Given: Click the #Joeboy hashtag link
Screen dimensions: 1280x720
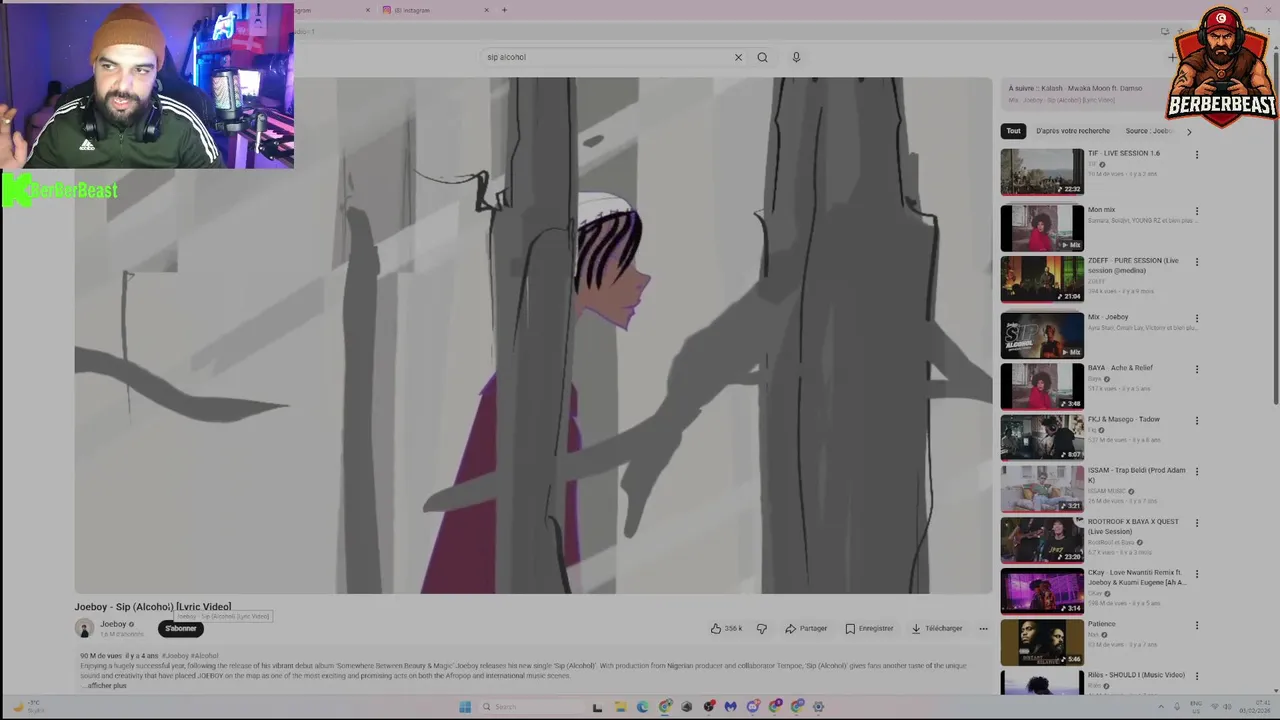Looking at the screenshot, I should click(x=175, y=656).
